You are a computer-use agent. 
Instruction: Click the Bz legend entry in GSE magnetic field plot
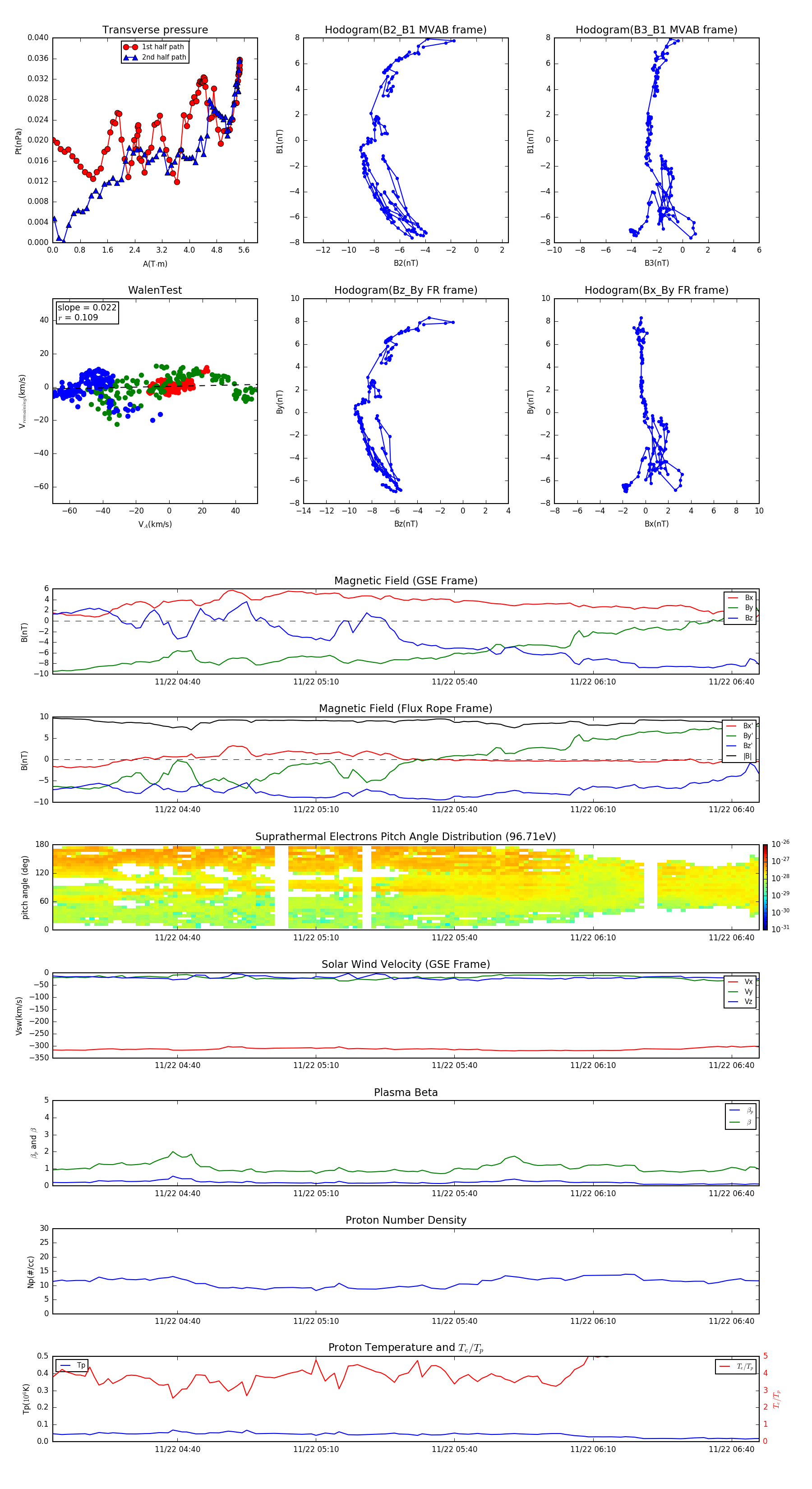tap(740, 618)
